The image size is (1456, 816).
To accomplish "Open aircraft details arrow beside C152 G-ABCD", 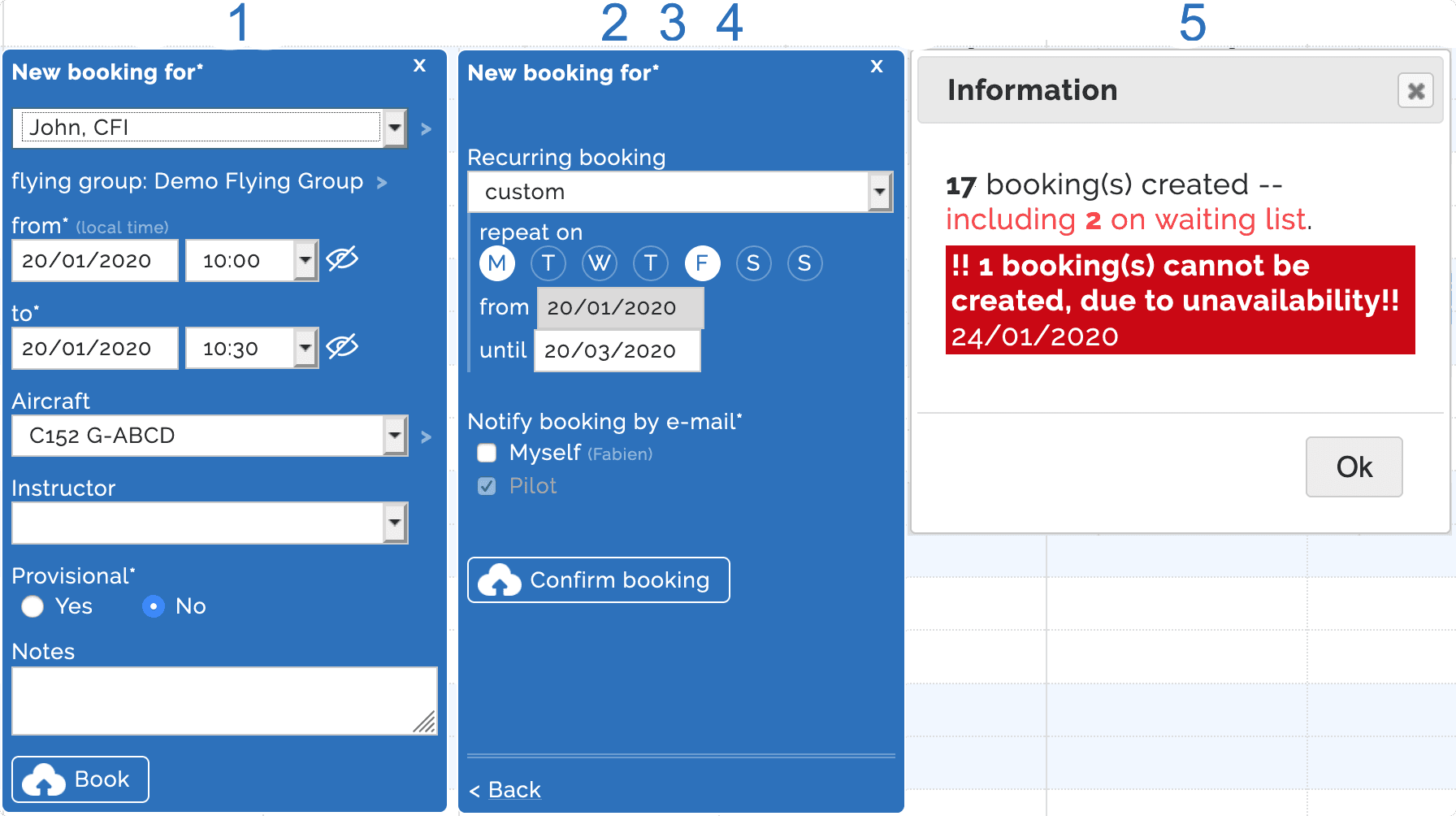I will click(426, 436).
